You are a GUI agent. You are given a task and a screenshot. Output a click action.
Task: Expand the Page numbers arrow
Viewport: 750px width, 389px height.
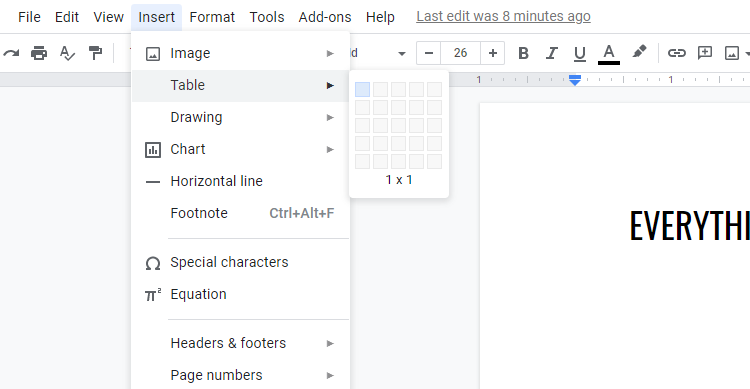(330, 375)
